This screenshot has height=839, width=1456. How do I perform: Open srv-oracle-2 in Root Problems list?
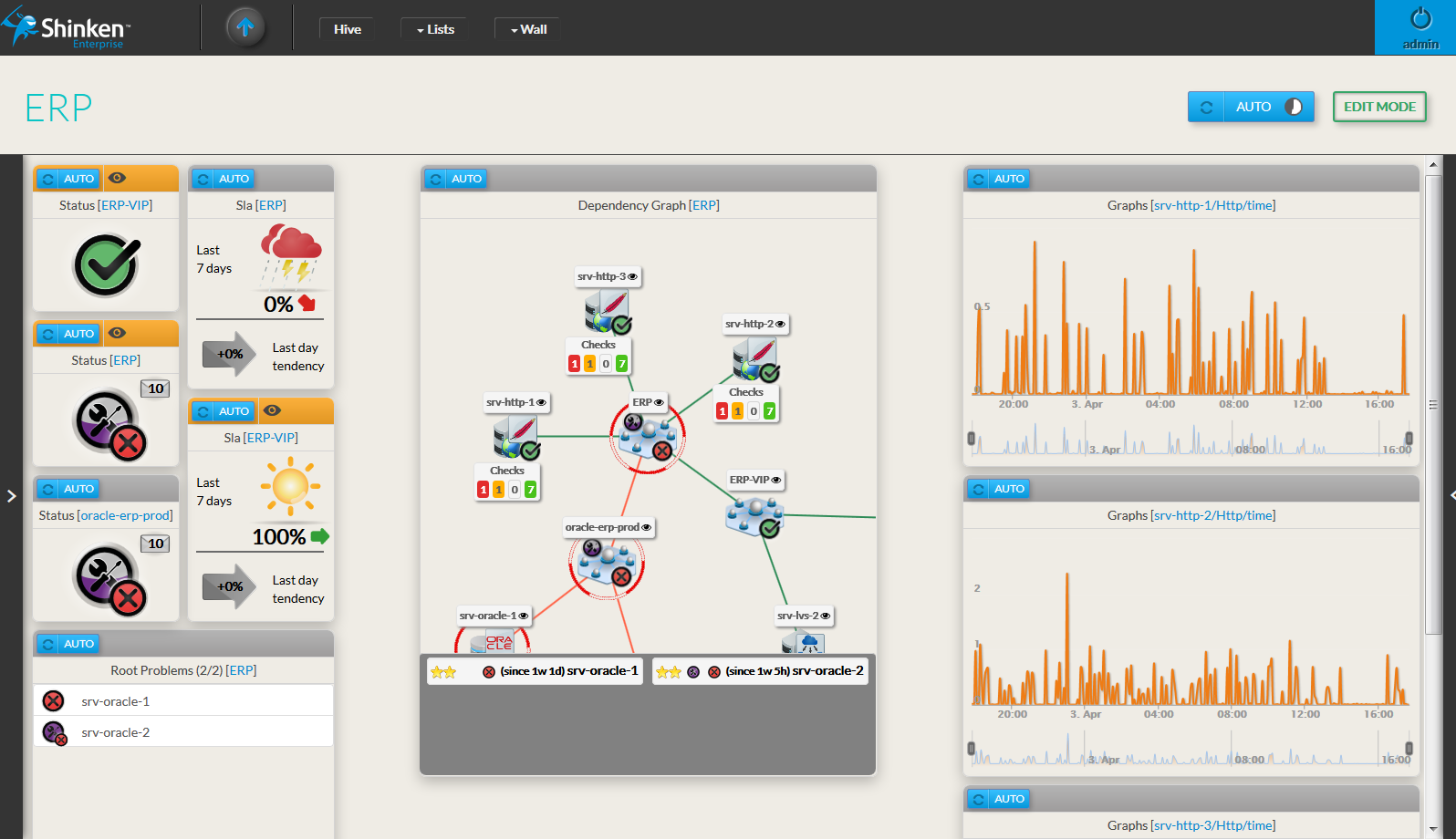point(115,732)
